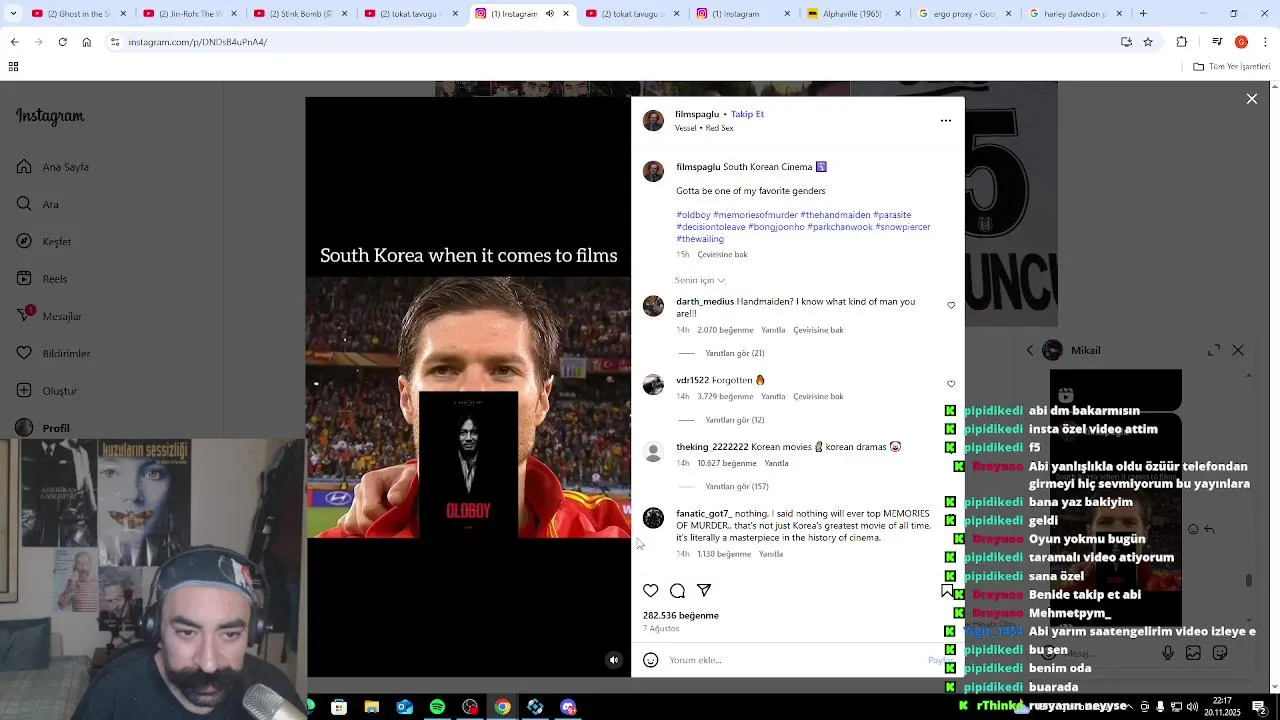Viewport: 1280px width, 720px height.
Task: Click the address bar URL
Action: [197, 42]
